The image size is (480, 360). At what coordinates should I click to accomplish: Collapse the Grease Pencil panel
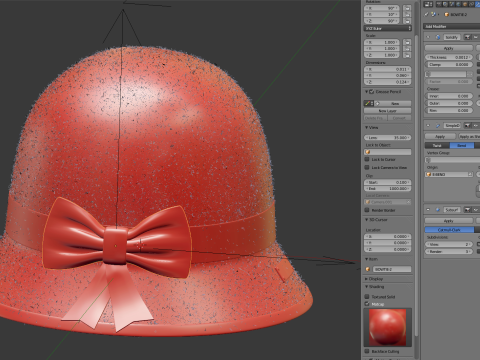pos(366,92)
